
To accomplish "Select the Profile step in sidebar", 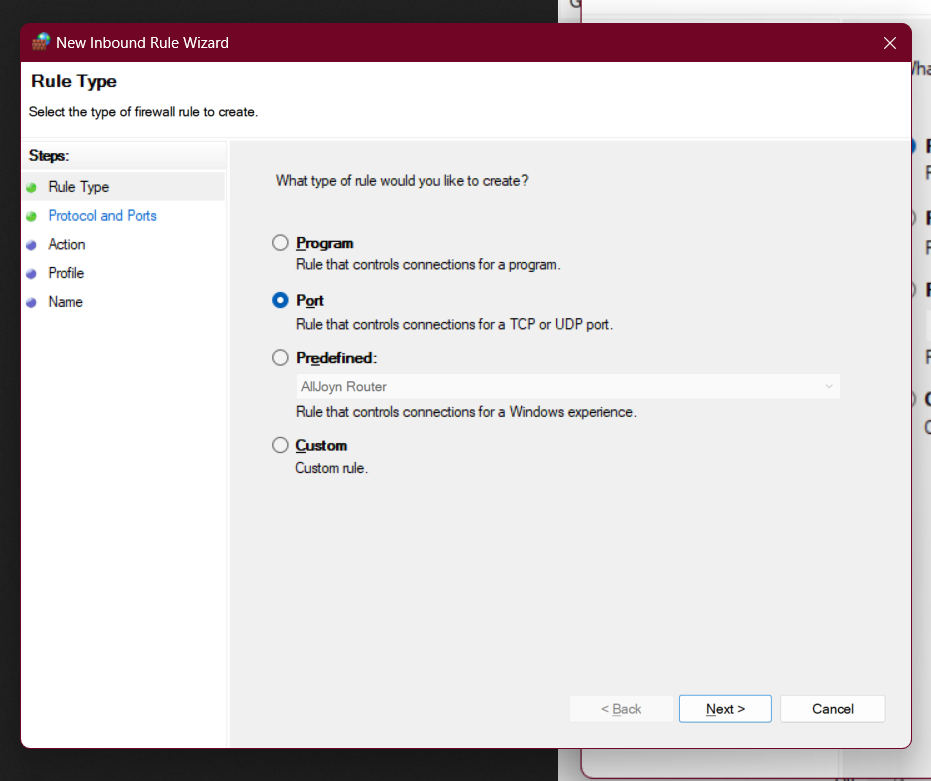I will [66, 273].
